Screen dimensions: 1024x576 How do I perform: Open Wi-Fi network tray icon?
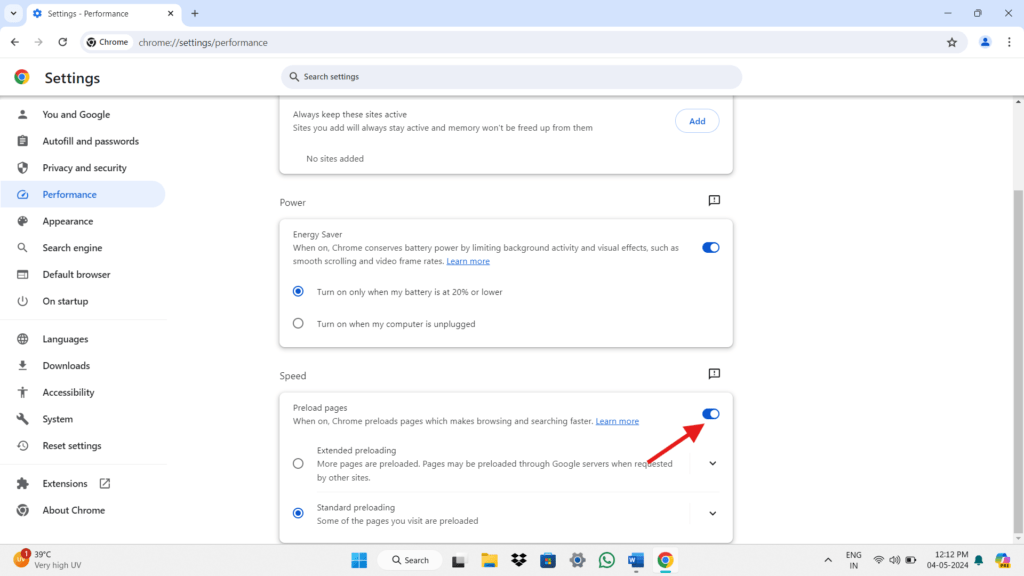(879, 560)
